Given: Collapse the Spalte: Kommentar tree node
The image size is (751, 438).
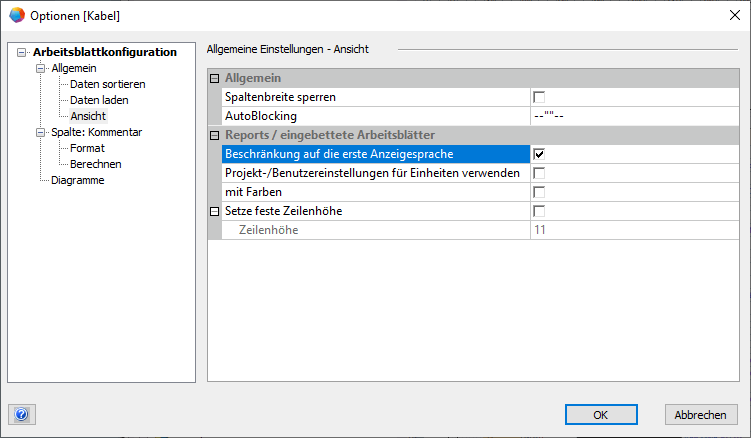Looking at the screenshot, I should (x=40, y=132).
